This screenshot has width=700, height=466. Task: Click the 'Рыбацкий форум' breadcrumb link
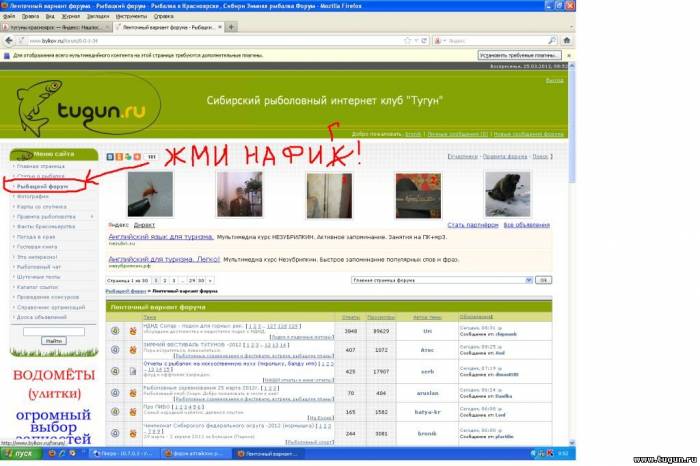click(126, 291)
